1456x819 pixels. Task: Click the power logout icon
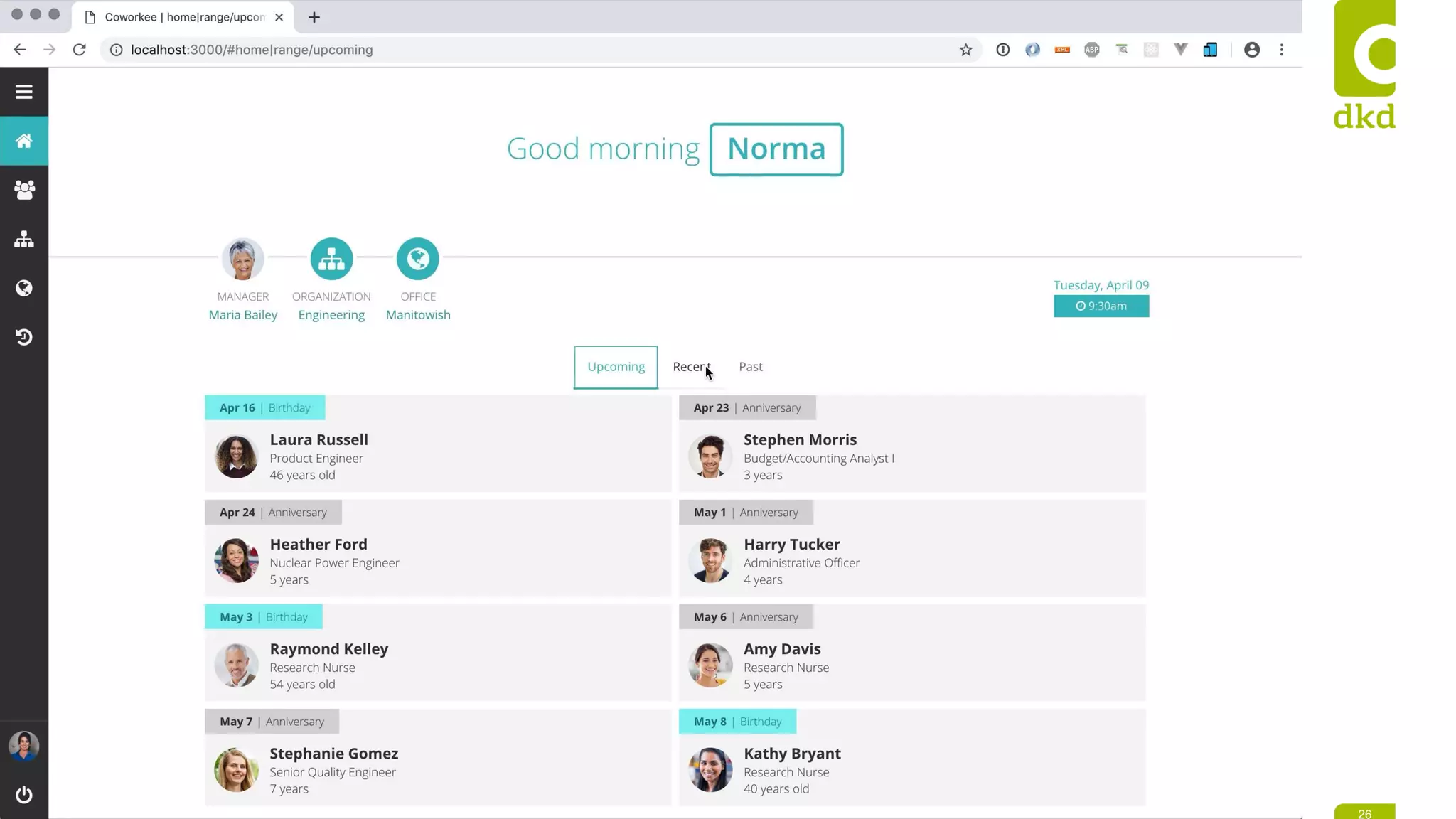click(x=24, y=794)
